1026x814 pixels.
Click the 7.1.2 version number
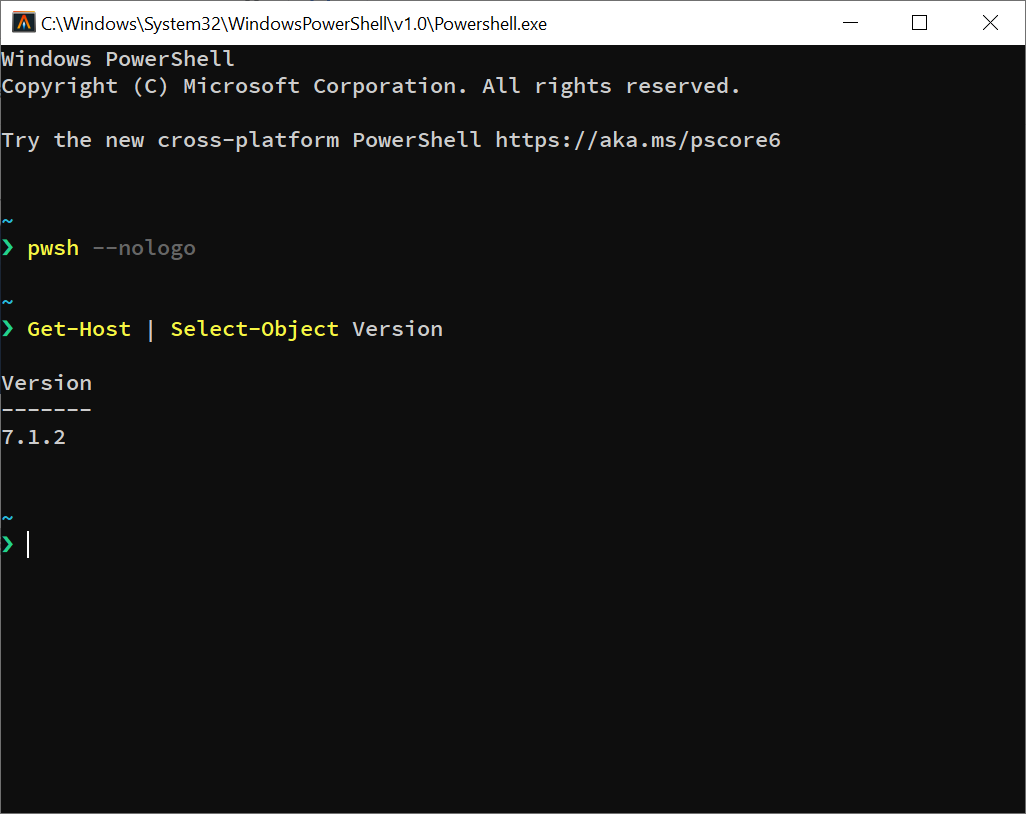[33, 436]
